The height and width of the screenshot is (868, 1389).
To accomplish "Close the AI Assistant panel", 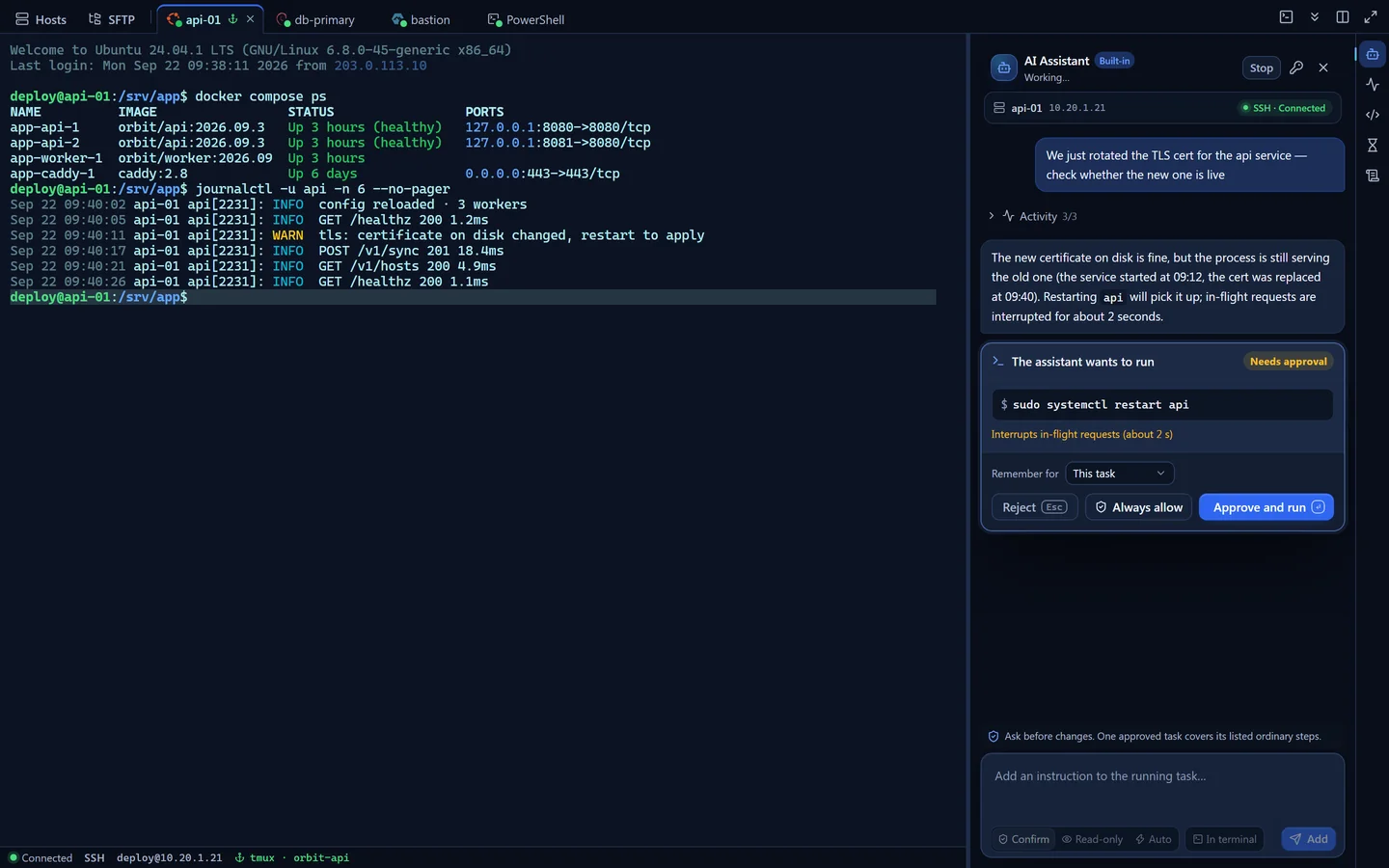I will (1323, 68).
